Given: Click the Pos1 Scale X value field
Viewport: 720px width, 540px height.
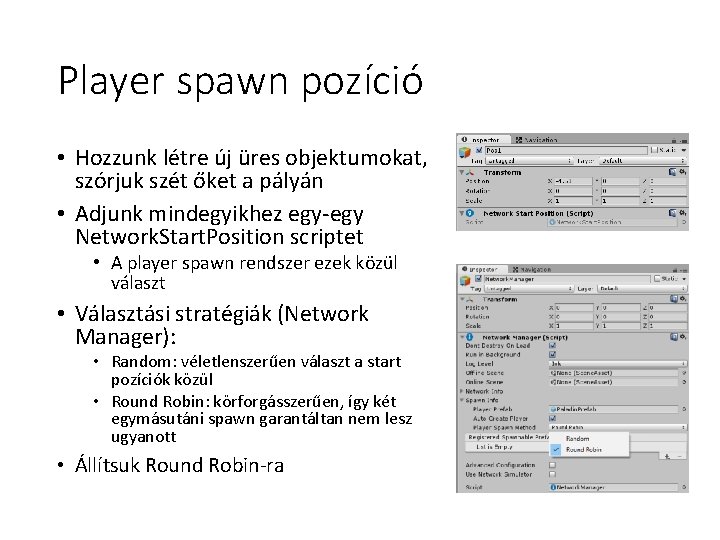Looking at the screenshot, I should [x=573, y=201].
